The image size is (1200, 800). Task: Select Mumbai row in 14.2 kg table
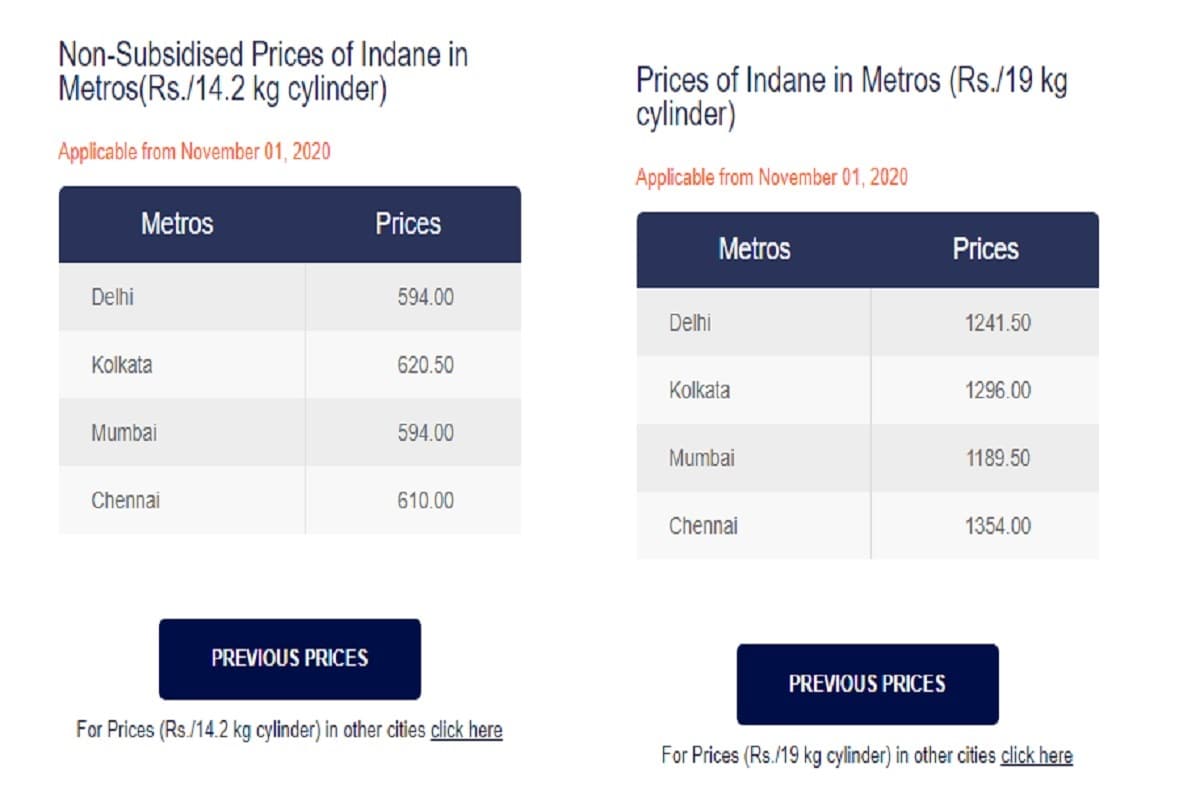(x=290, y=433)
